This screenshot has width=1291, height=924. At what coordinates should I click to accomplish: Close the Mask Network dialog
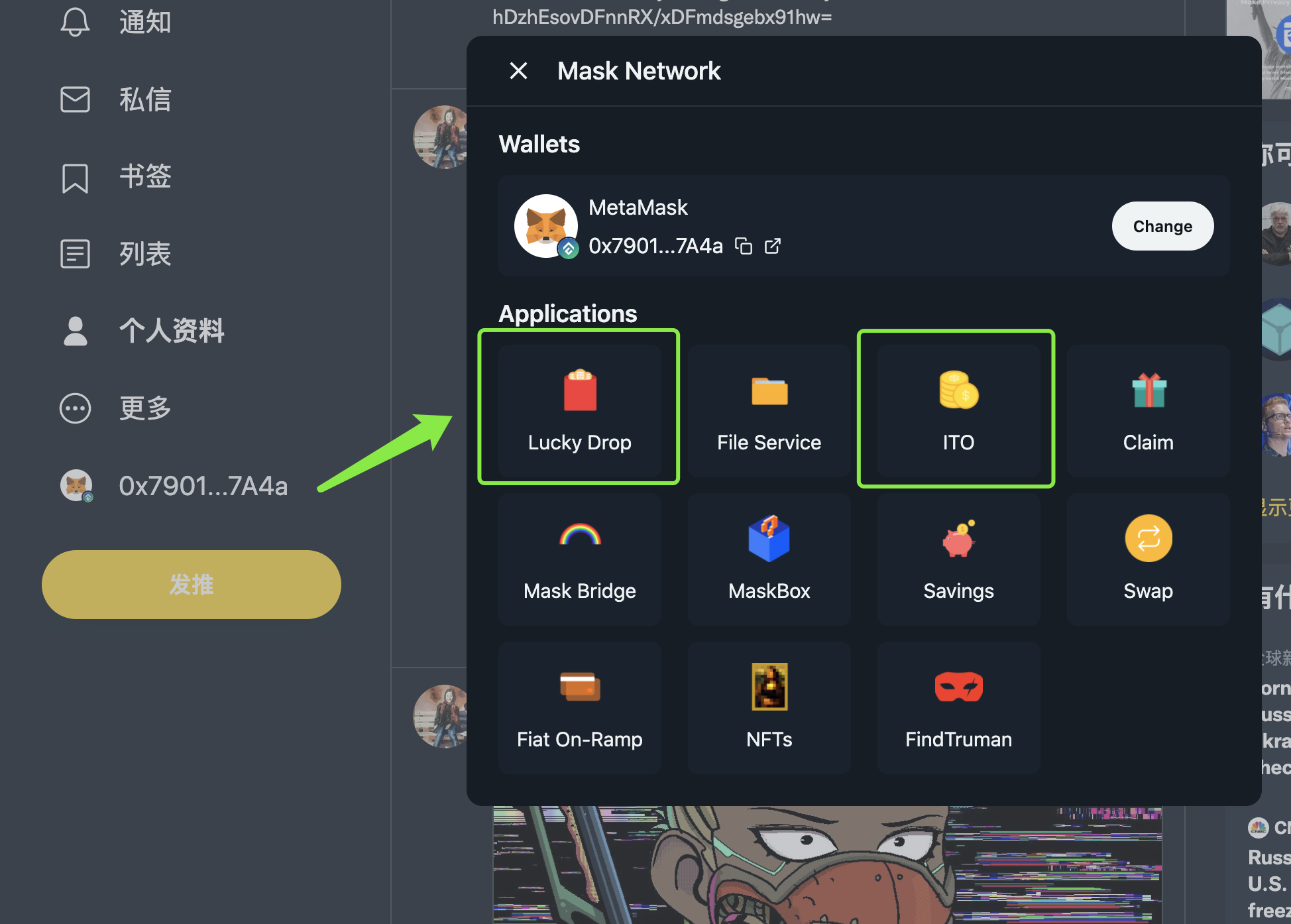coord(518,71)
